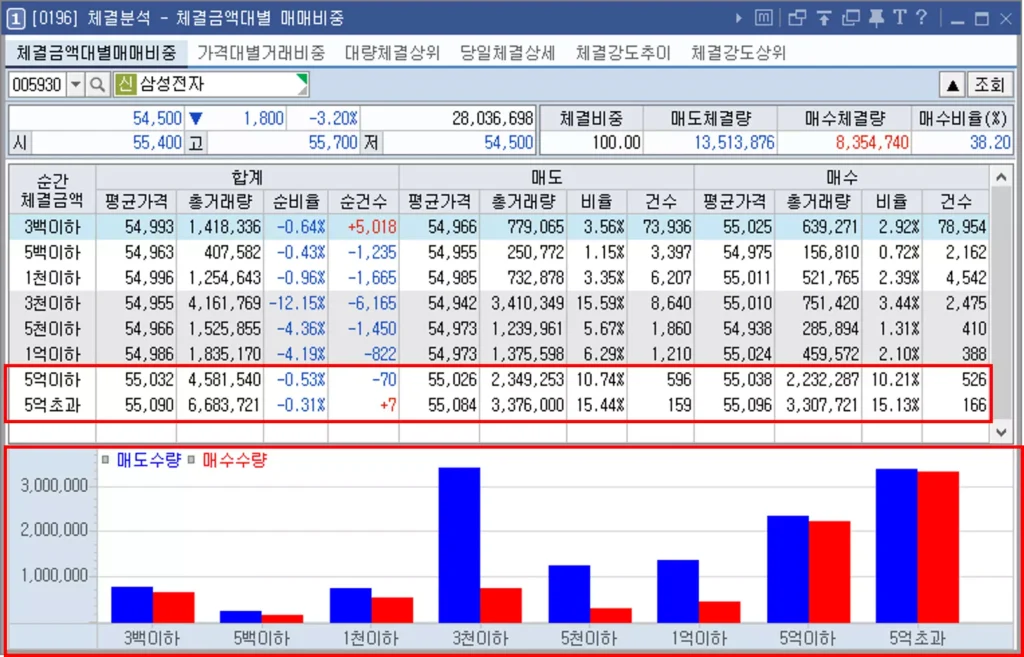Click the window number 1 icon

pos(15,18)
